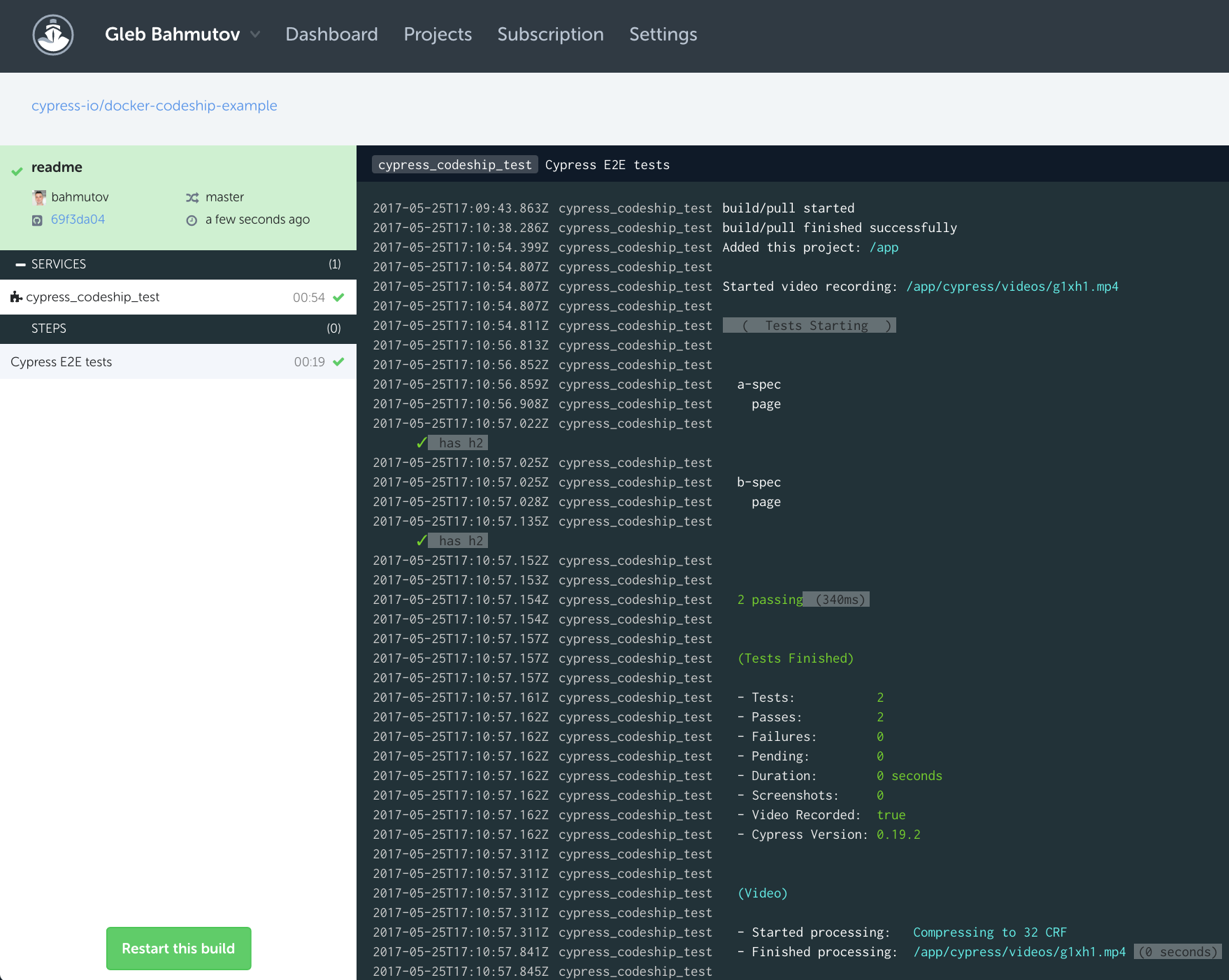This screenshot has width=1229, height=980.
Task: Click the readme build title
Action: click(x=57, y=167)
